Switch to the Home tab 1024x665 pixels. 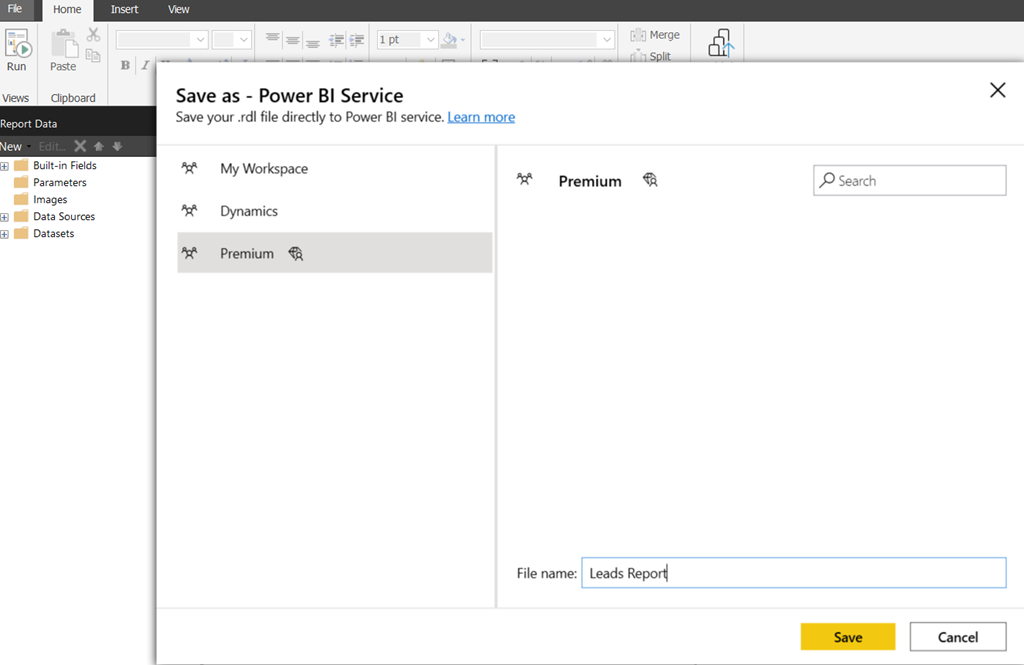point(67,10)
